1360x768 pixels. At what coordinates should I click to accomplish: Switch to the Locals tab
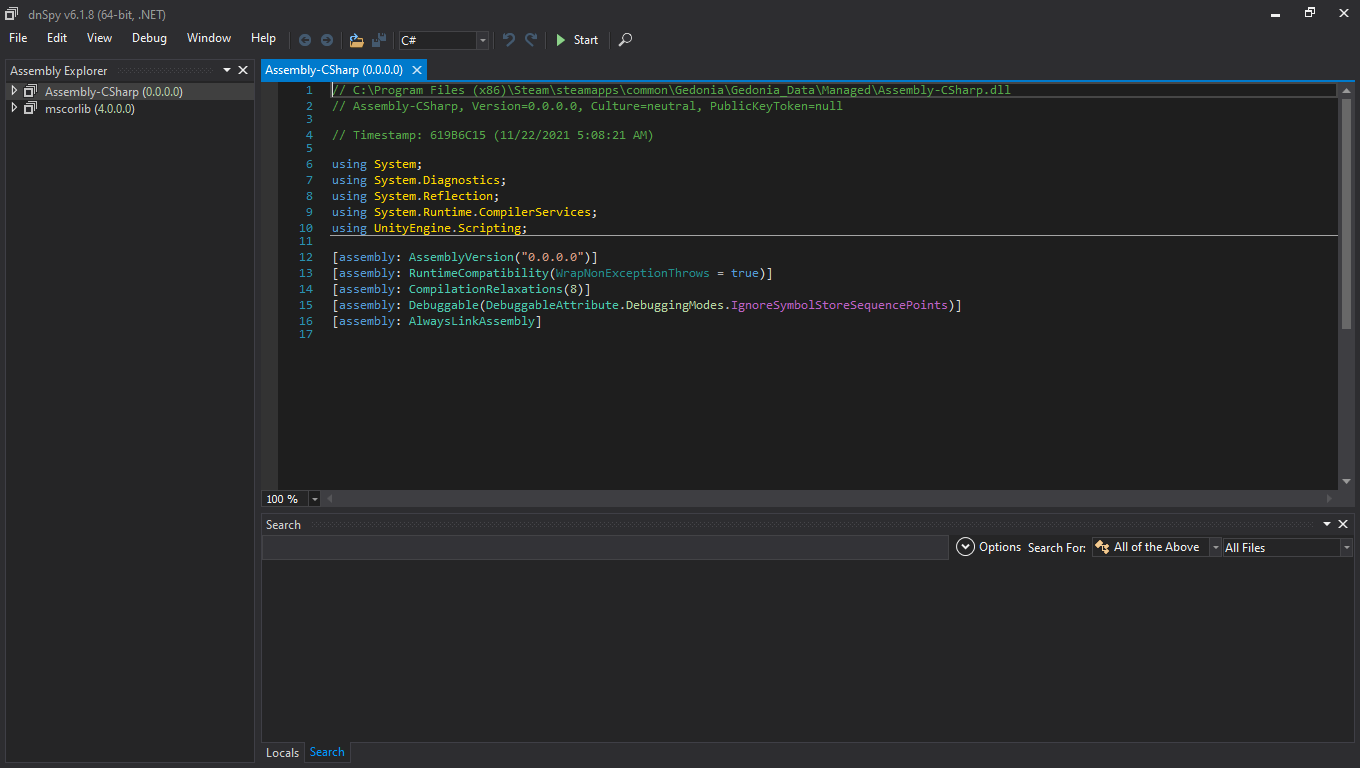(282, 753)
